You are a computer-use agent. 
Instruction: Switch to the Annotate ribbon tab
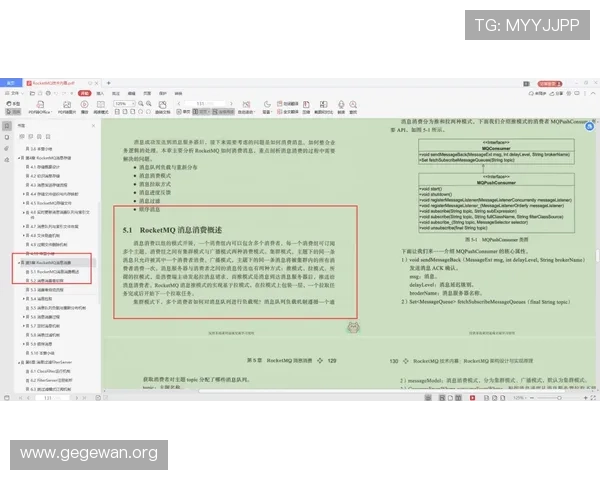116,93
